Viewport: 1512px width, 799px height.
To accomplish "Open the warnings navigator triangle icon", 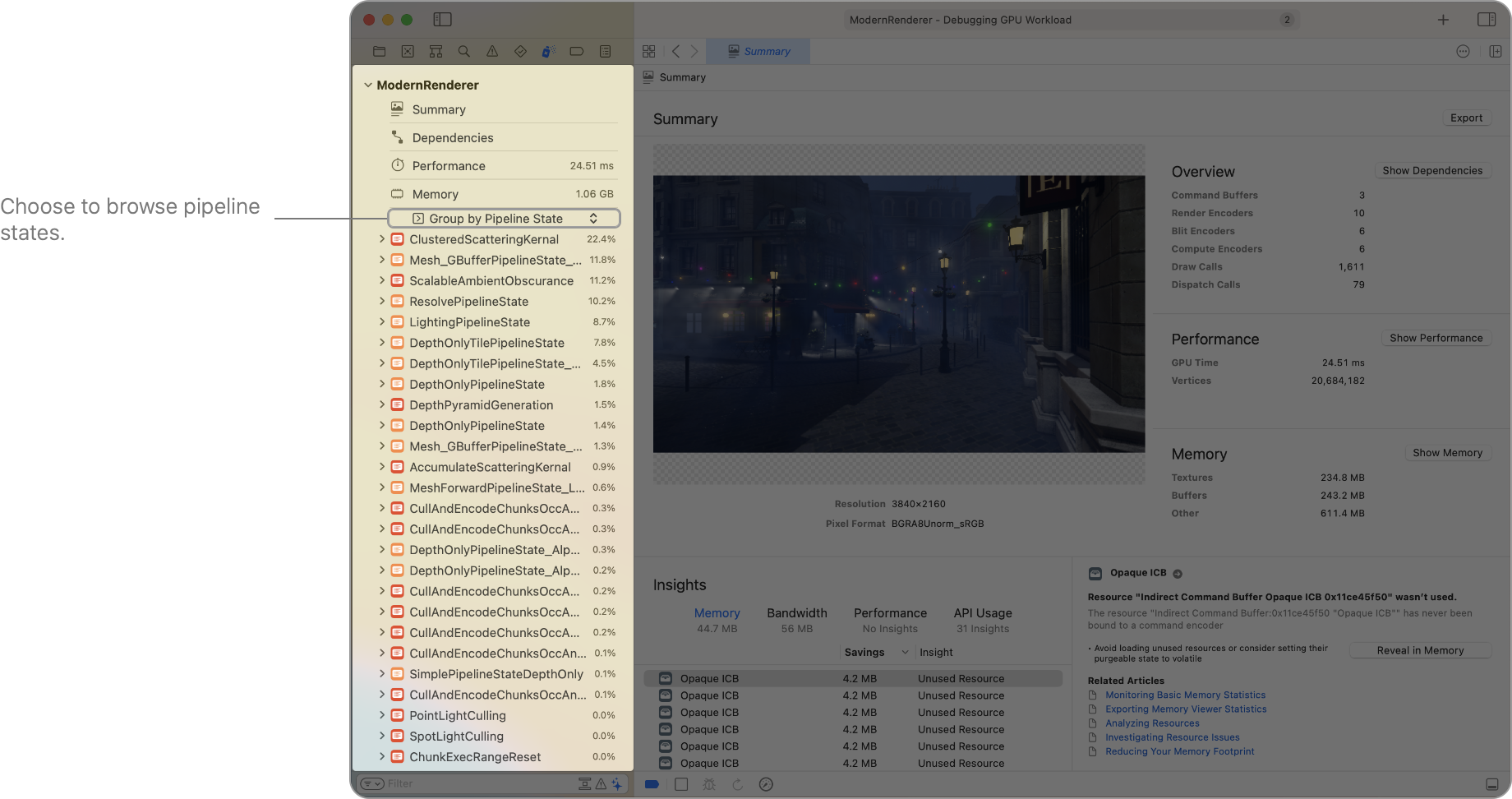I will tap(492, 51).
